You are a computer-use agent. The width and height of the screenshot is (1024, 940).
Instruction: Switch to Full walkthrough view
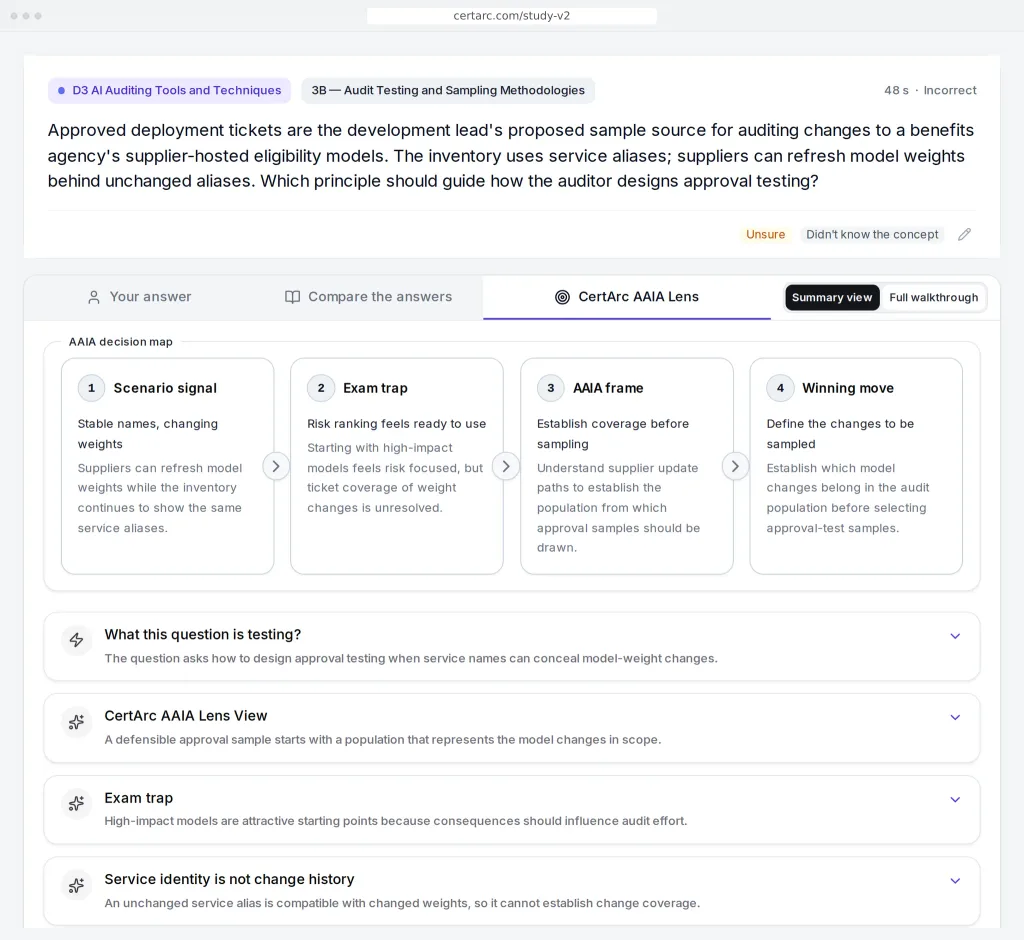(933, 297)
